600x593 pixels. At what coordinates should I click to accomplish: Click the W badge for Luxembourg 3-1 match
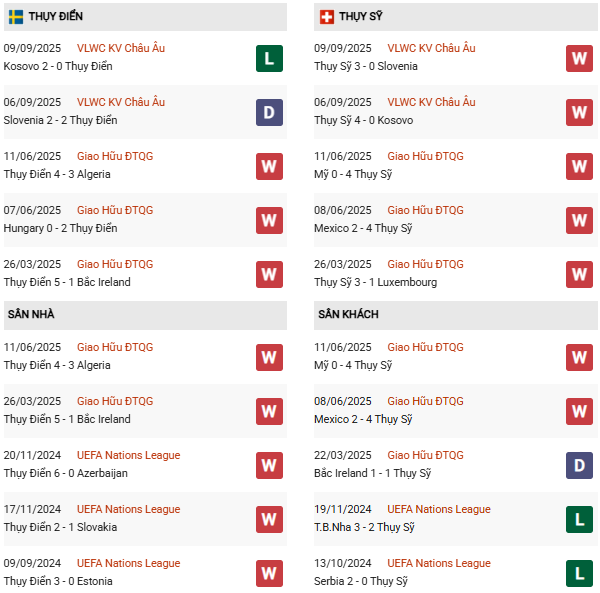tap(580, 274)
